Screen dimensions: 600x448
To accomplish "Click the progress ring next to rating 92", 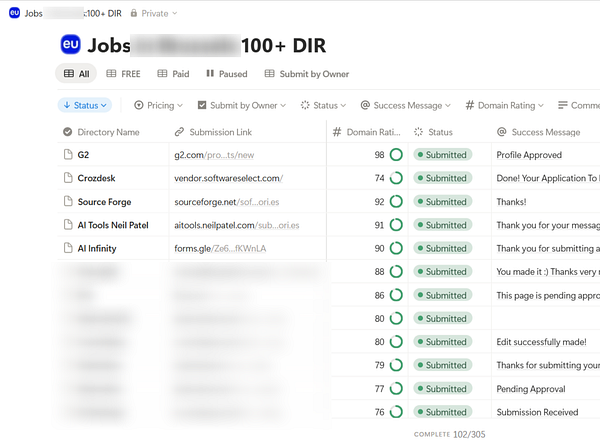I will [396, 201].
